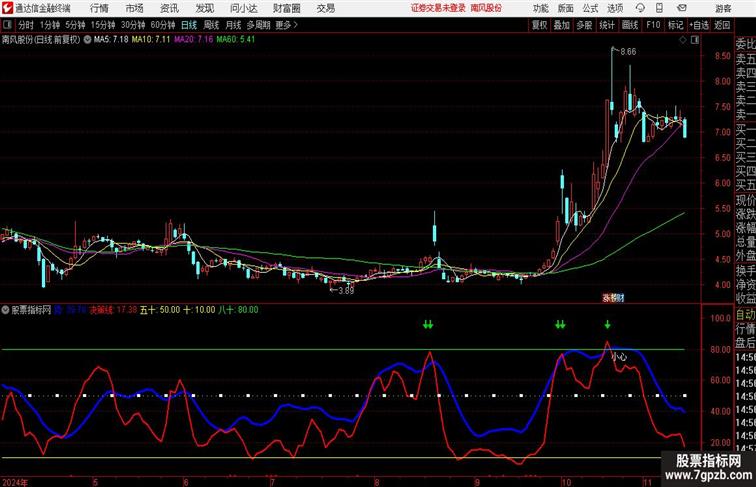Switch to the 60分钟 period tab
The image size is (756, 487).
163,25
